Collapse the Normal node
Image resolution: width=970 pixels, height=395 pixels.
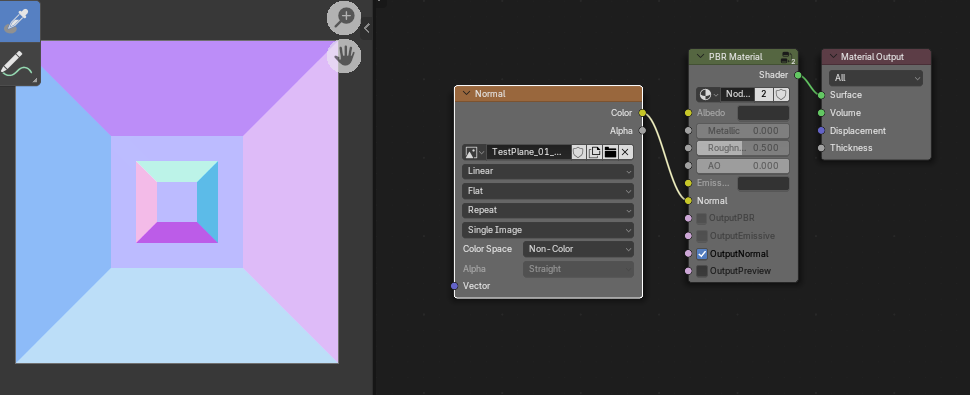pyautogui.click(x=466, y=94)
